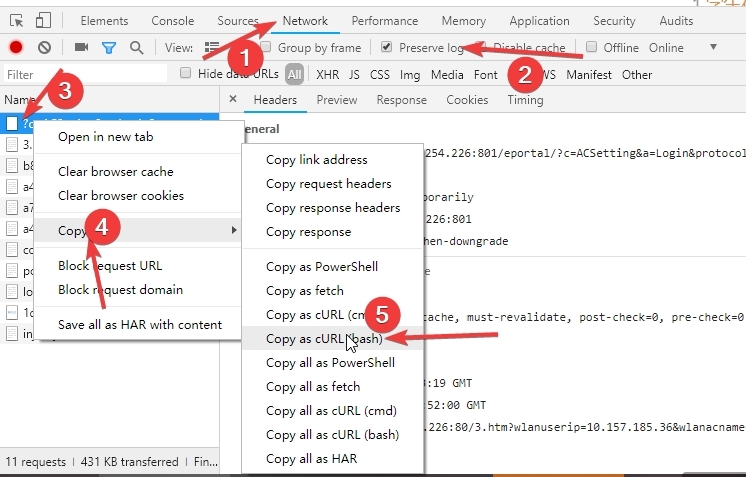Viewport: 746px width, 477px height.
Task: Filter requests by Manifest
Action: (589, 75)
